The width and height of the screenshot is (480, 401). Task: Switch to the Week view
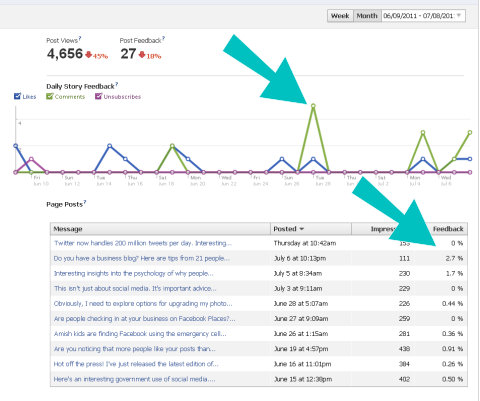coord(340,16)
